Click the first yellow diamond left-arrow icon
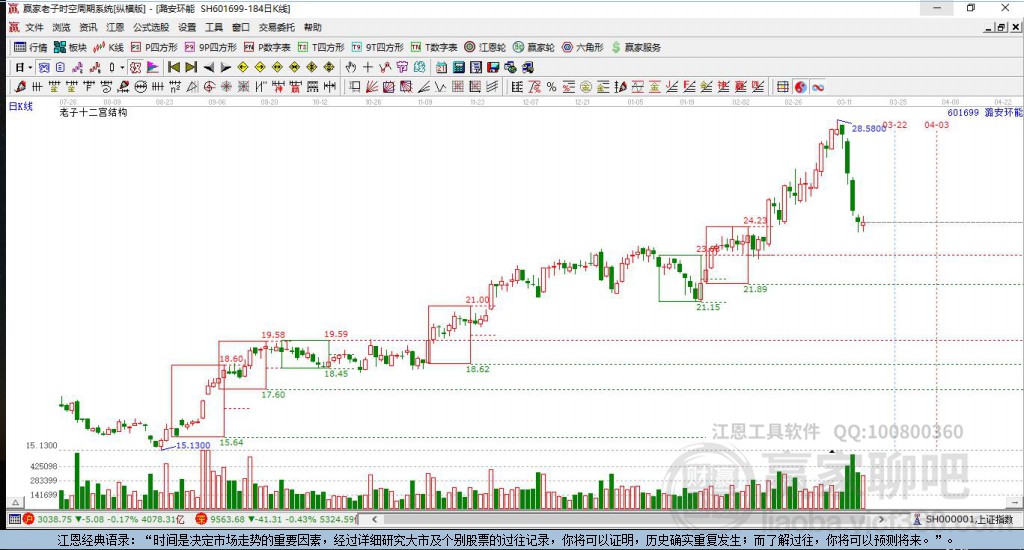Viewport: 1024px width, 550px height. click(243, 67)
